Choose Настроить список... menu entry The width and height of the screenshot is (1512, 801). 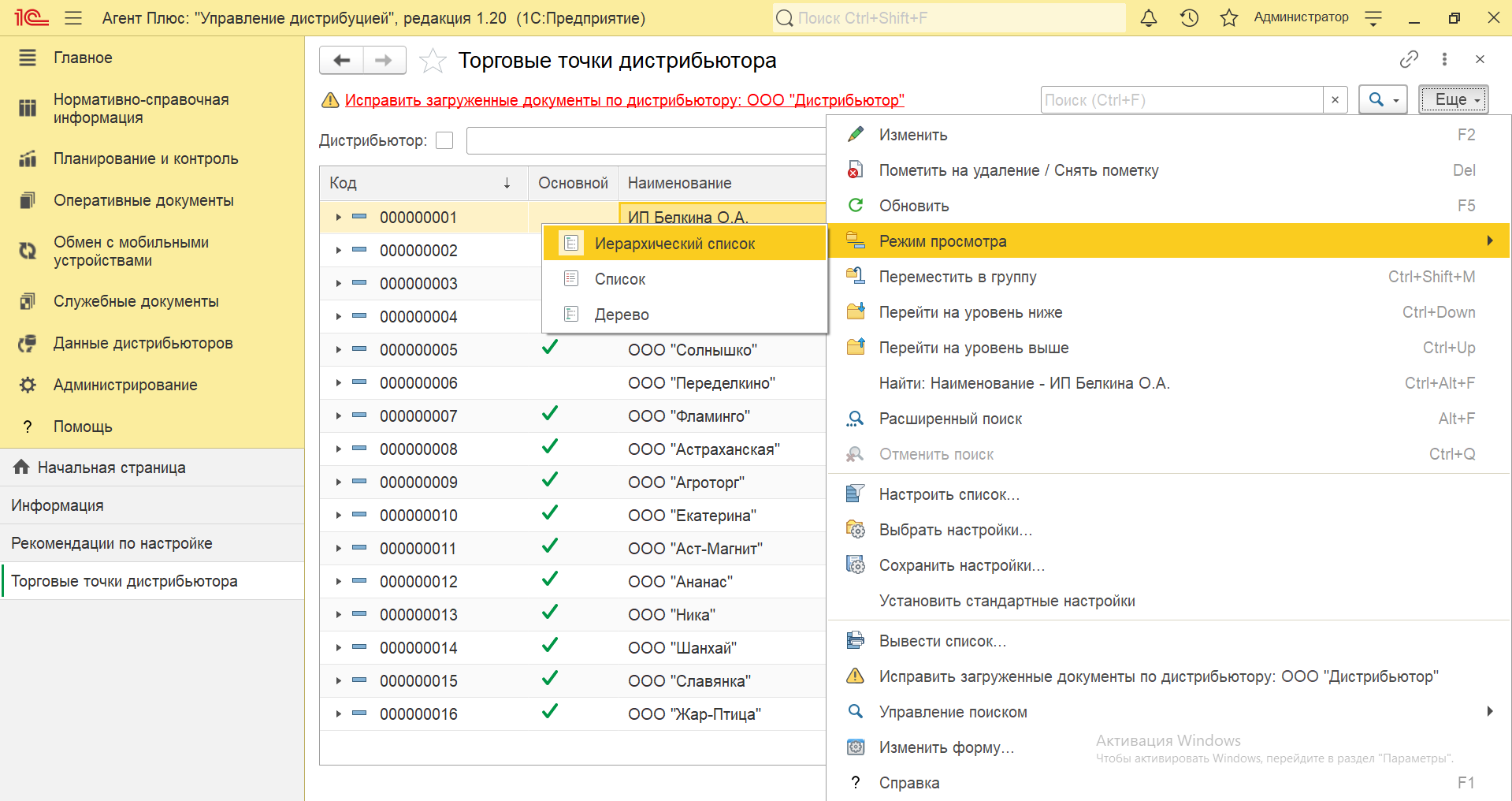pyautogui.click(x=1169, y=494)
